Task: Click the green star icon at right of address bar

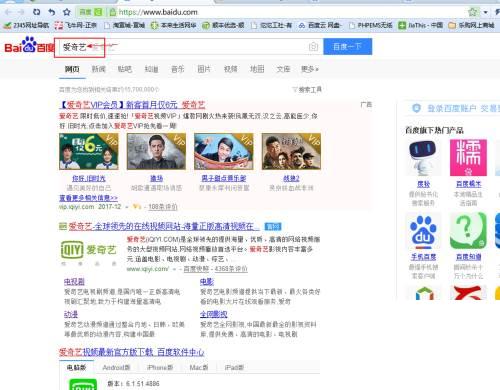Action: coord(473,12)
